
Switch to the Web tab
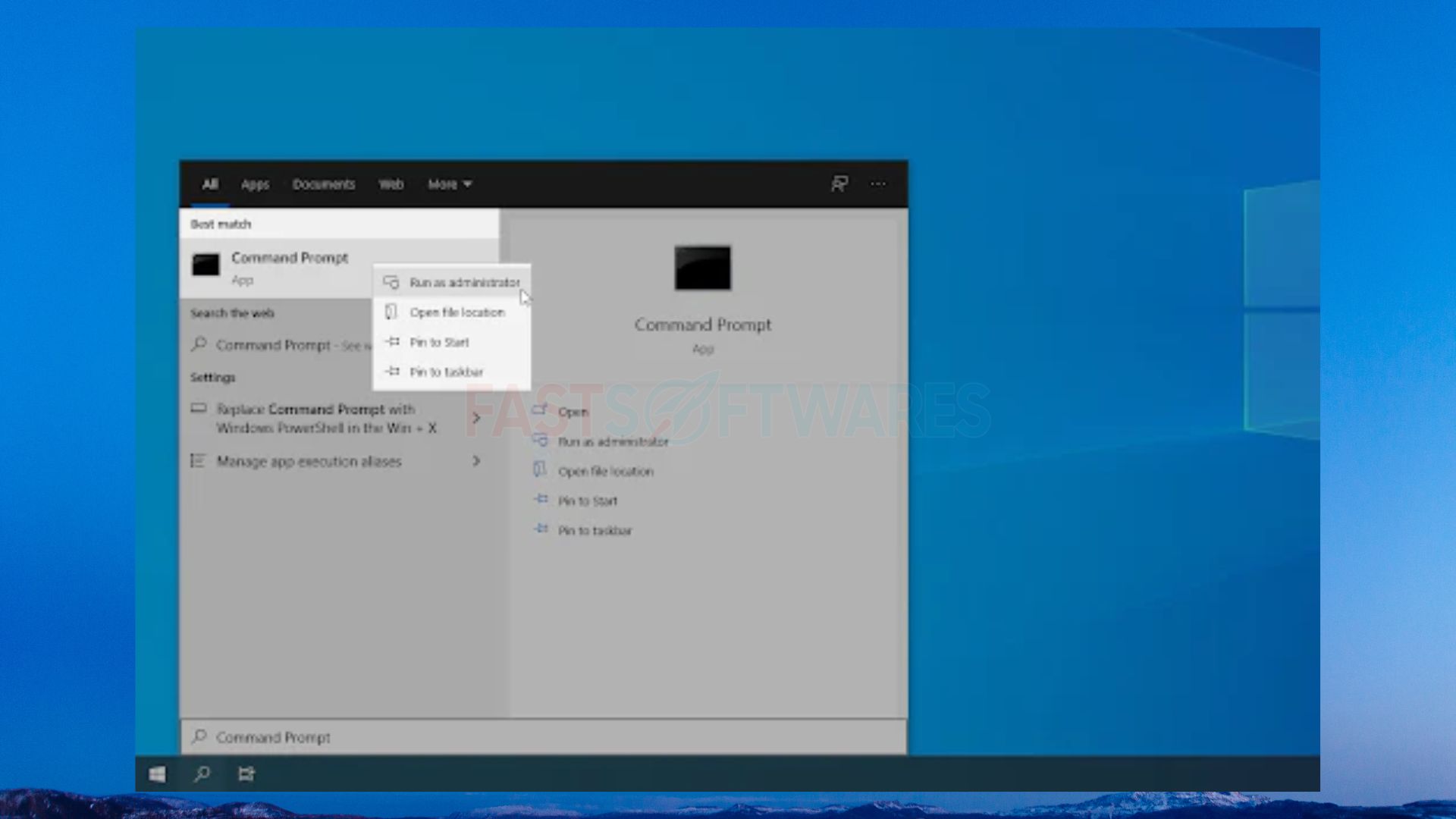(x=391, y=184)
